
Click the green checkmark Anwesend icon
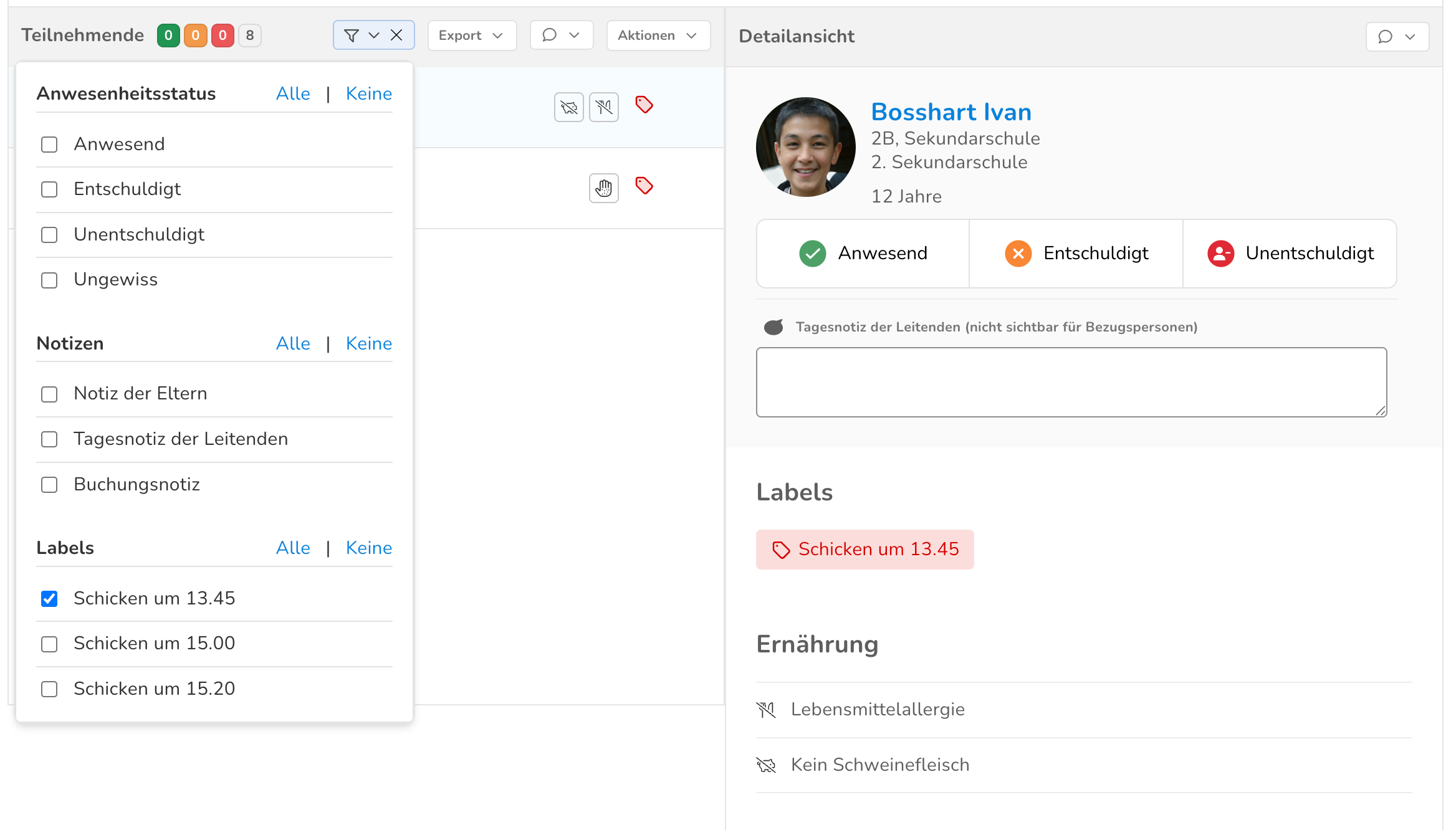812,254
